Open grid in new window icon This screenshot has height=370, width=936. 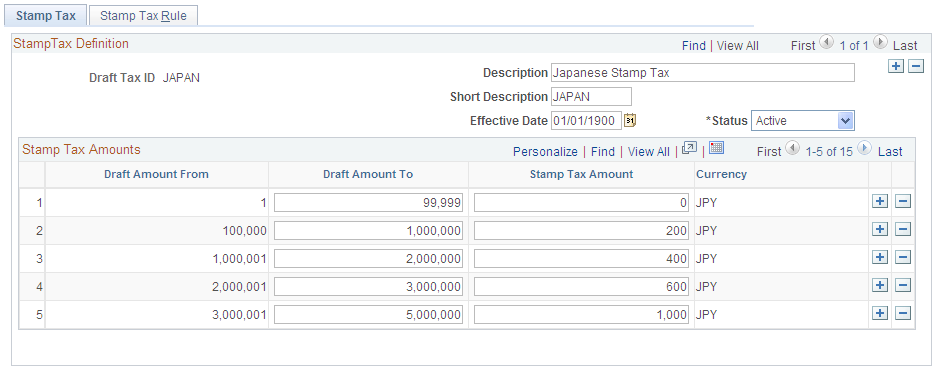[x=689, y=148]
